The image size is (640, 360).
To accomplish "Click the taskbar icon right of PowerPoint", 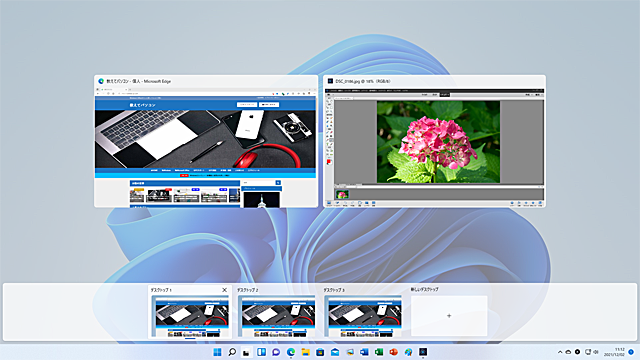I will [408, 352].
